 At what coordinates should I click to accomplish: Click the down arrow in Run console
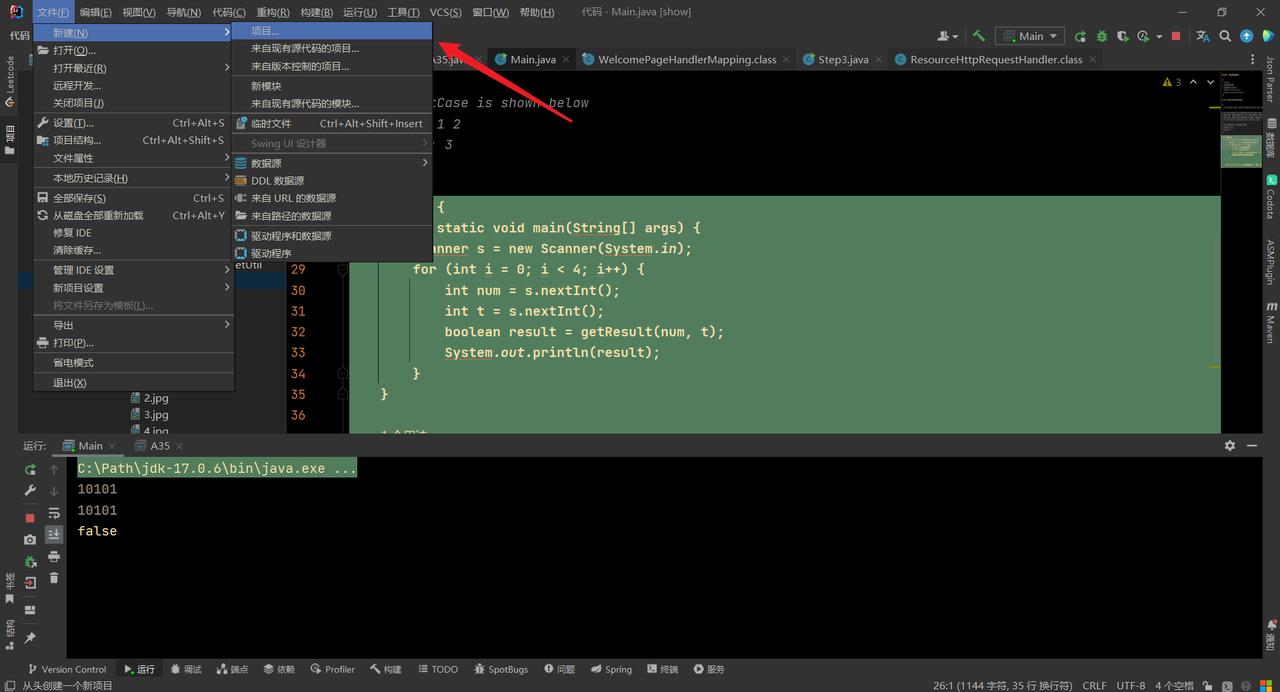coord(54,490)
